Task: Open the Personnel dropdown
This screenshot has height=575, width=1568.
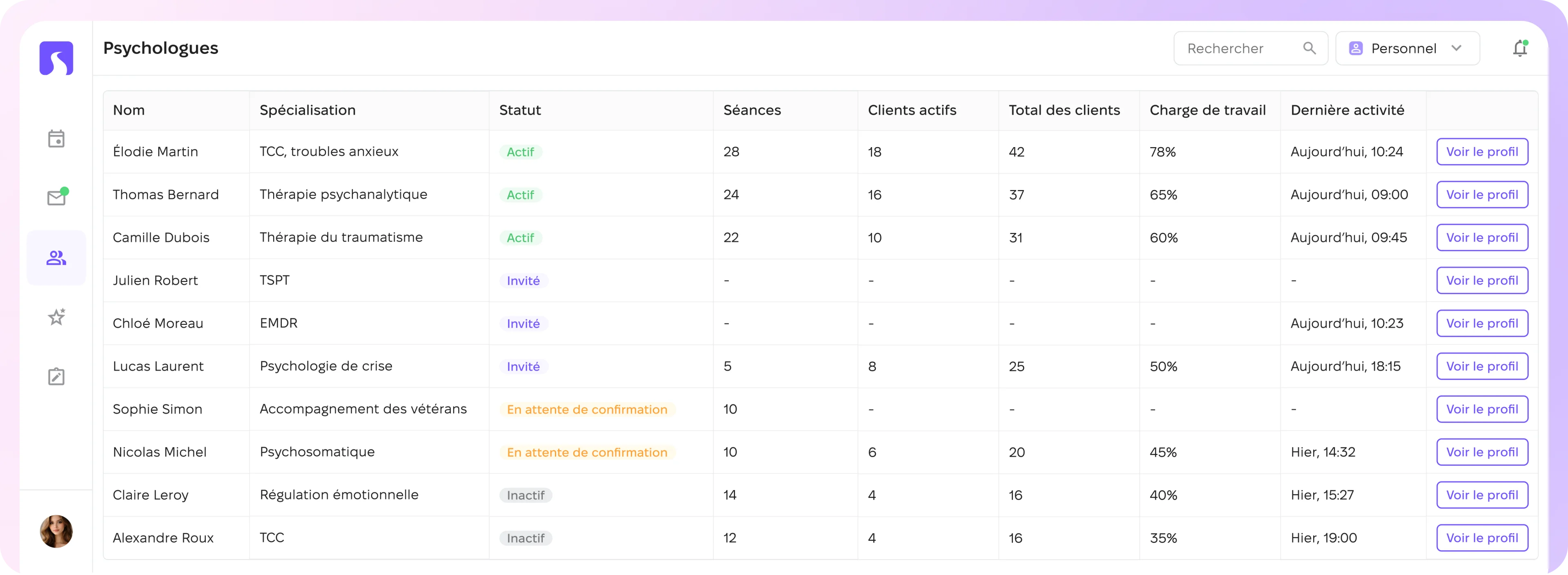Action: pyautogui.click(x=1407, y=48)
